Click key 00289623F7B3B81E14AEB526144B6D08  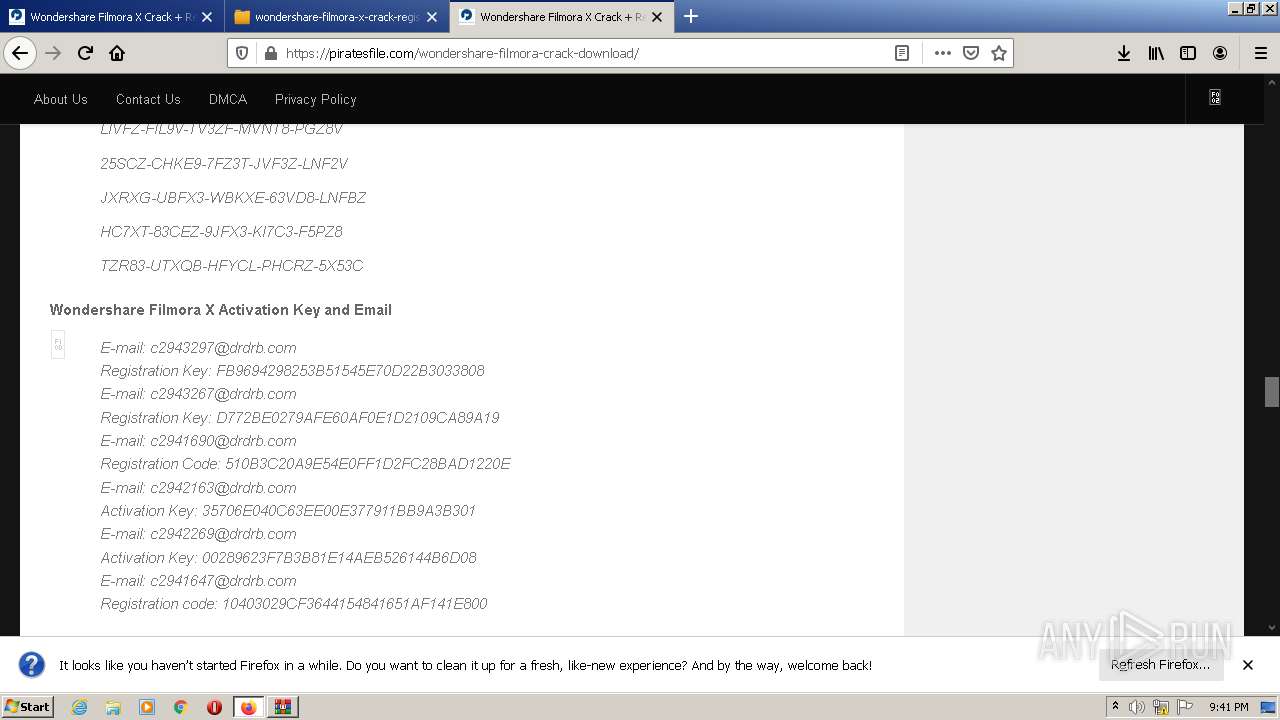(x=339, y=558)
